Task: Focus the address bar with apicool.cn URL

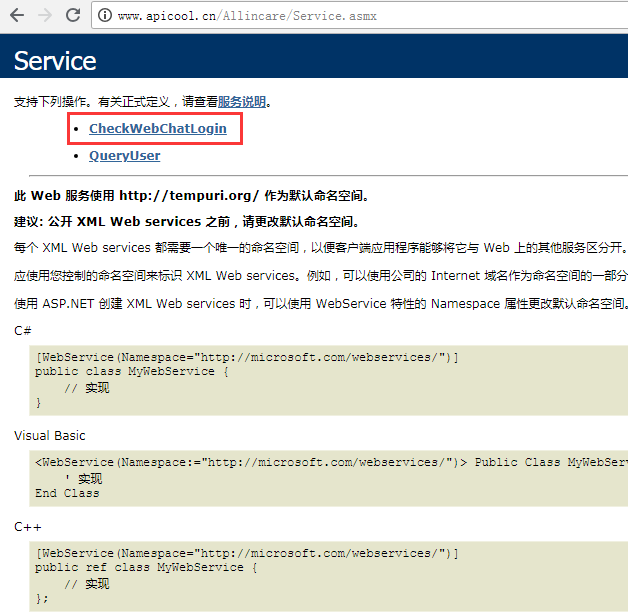Action: pos(300,16)
